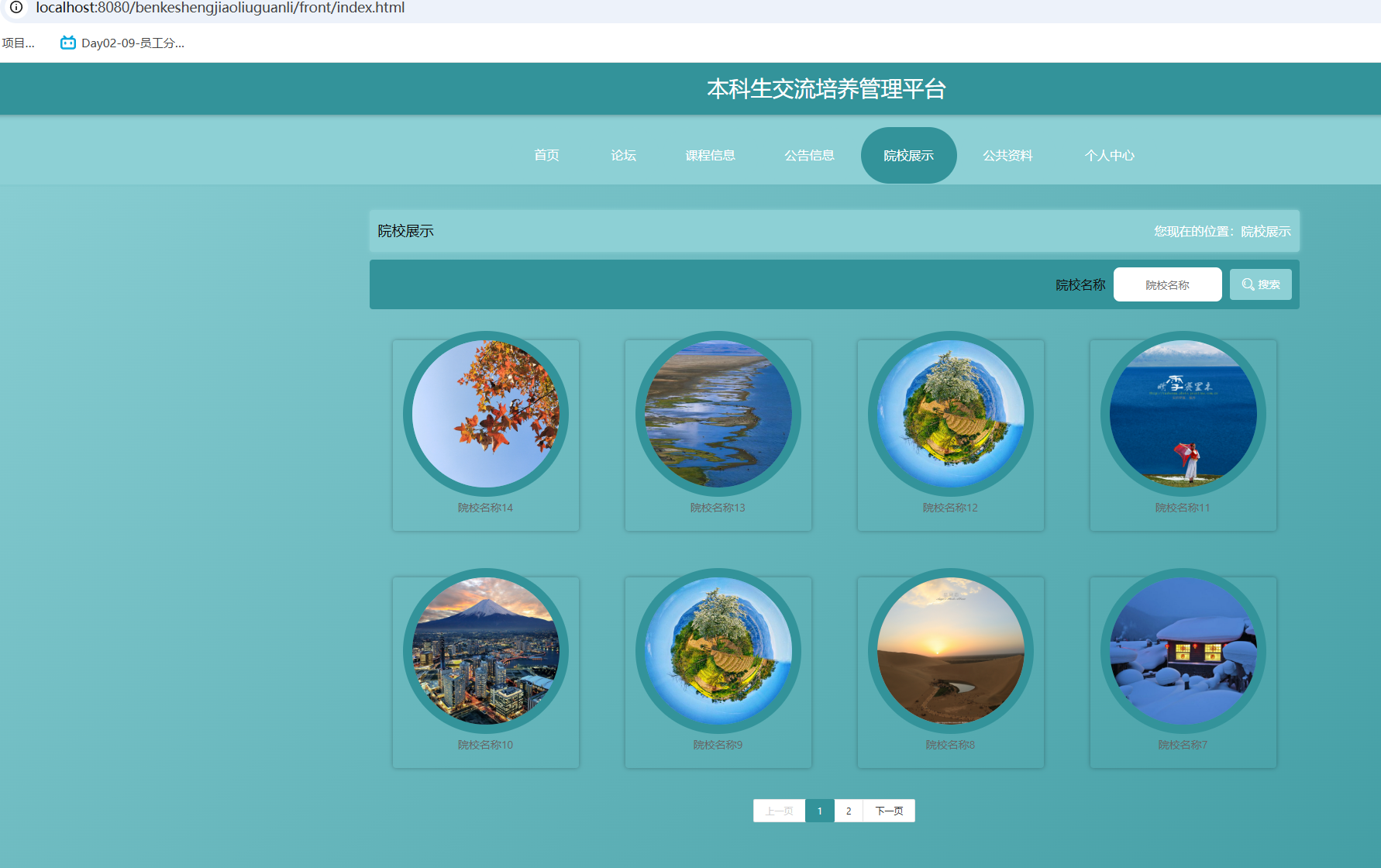Click the 您现在的位置：院校展示 breadcrumb
Image resolution: width=1381 pixels, height=868 pixels.
[1222, 231]
